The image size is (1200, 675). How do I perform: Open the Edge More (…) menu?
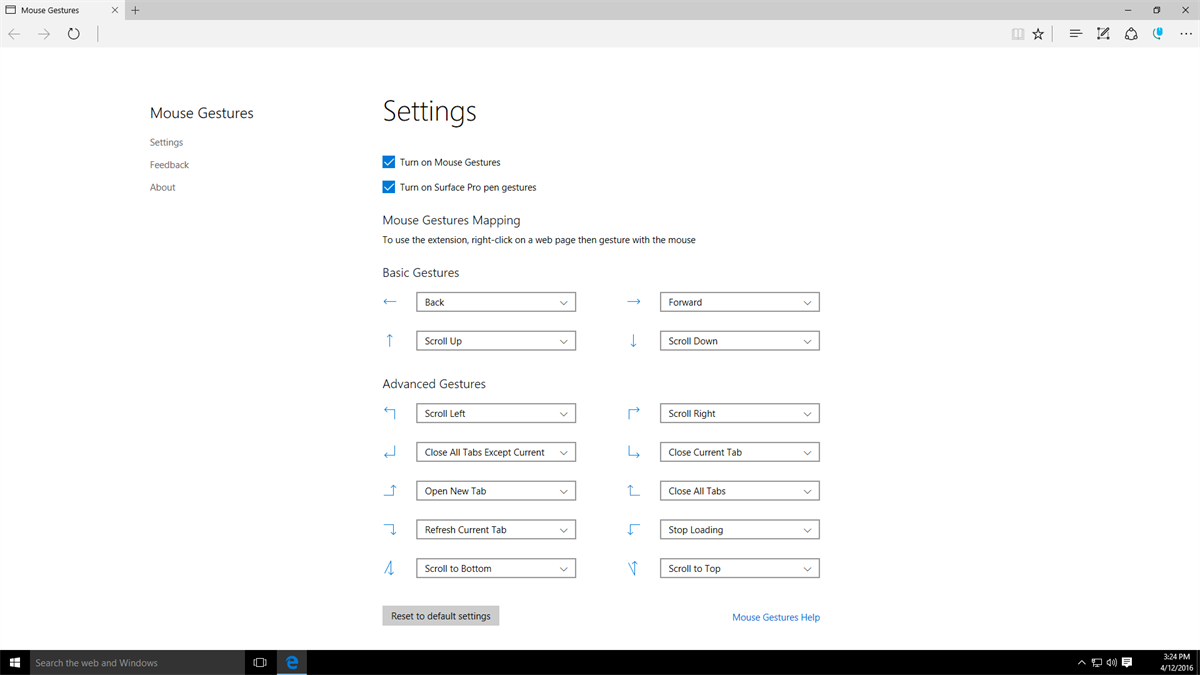1186,34
